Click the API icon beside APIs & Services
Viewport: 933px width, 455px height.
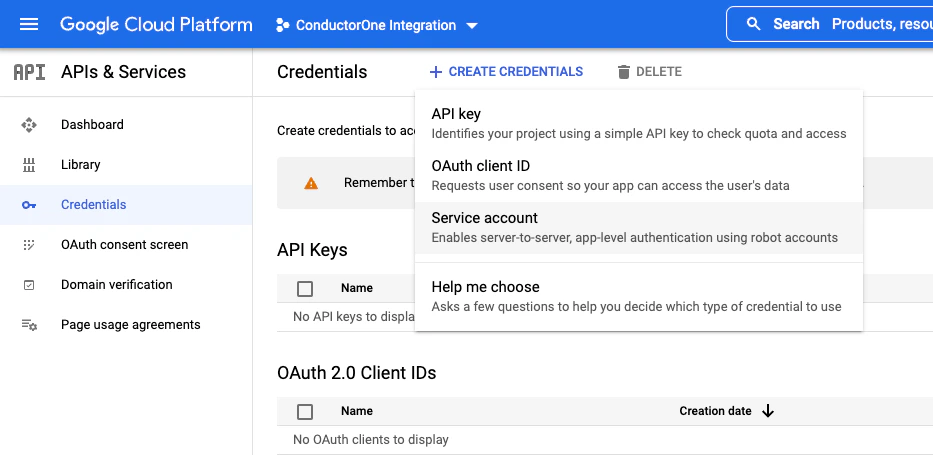29,72
